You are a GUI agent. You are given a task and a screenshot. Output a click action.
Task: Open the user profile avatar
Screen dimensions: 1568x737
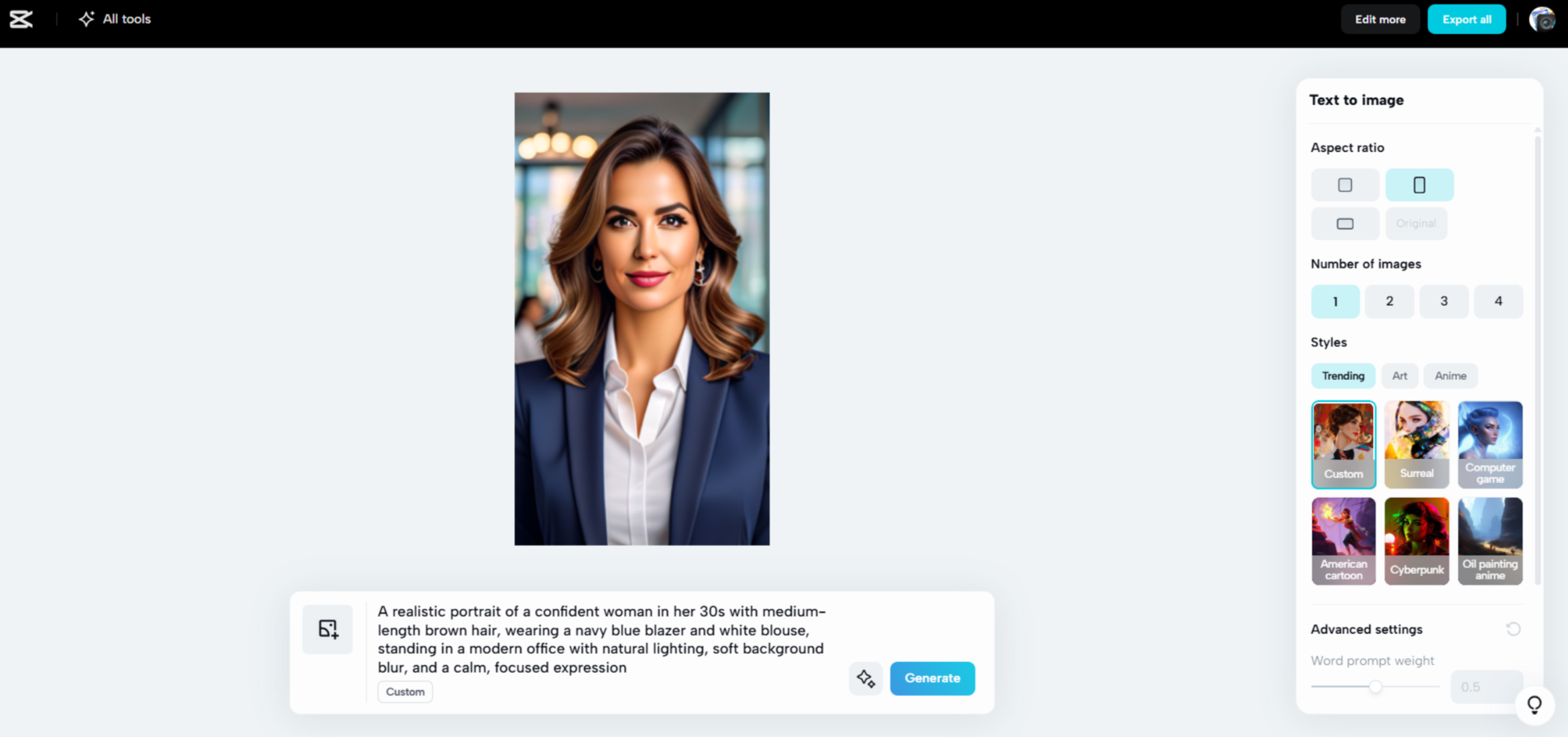pyautogui.click(x=1542, y=19)
